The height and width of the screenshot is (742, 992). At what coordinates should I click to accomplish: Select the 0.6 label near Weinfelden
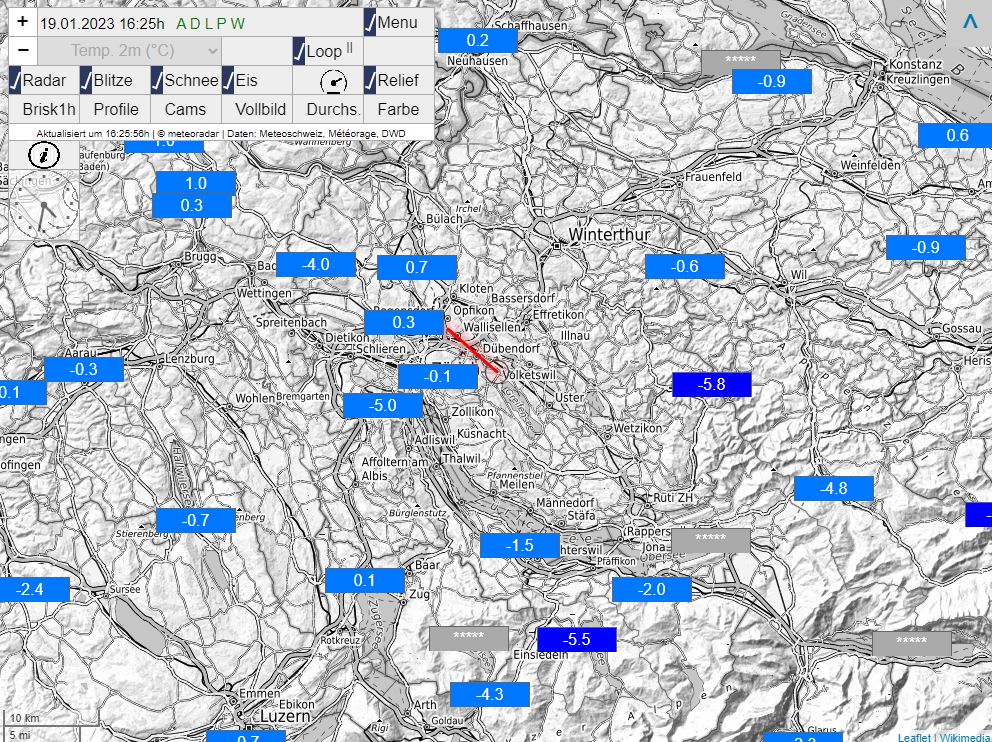pos(955,135)
